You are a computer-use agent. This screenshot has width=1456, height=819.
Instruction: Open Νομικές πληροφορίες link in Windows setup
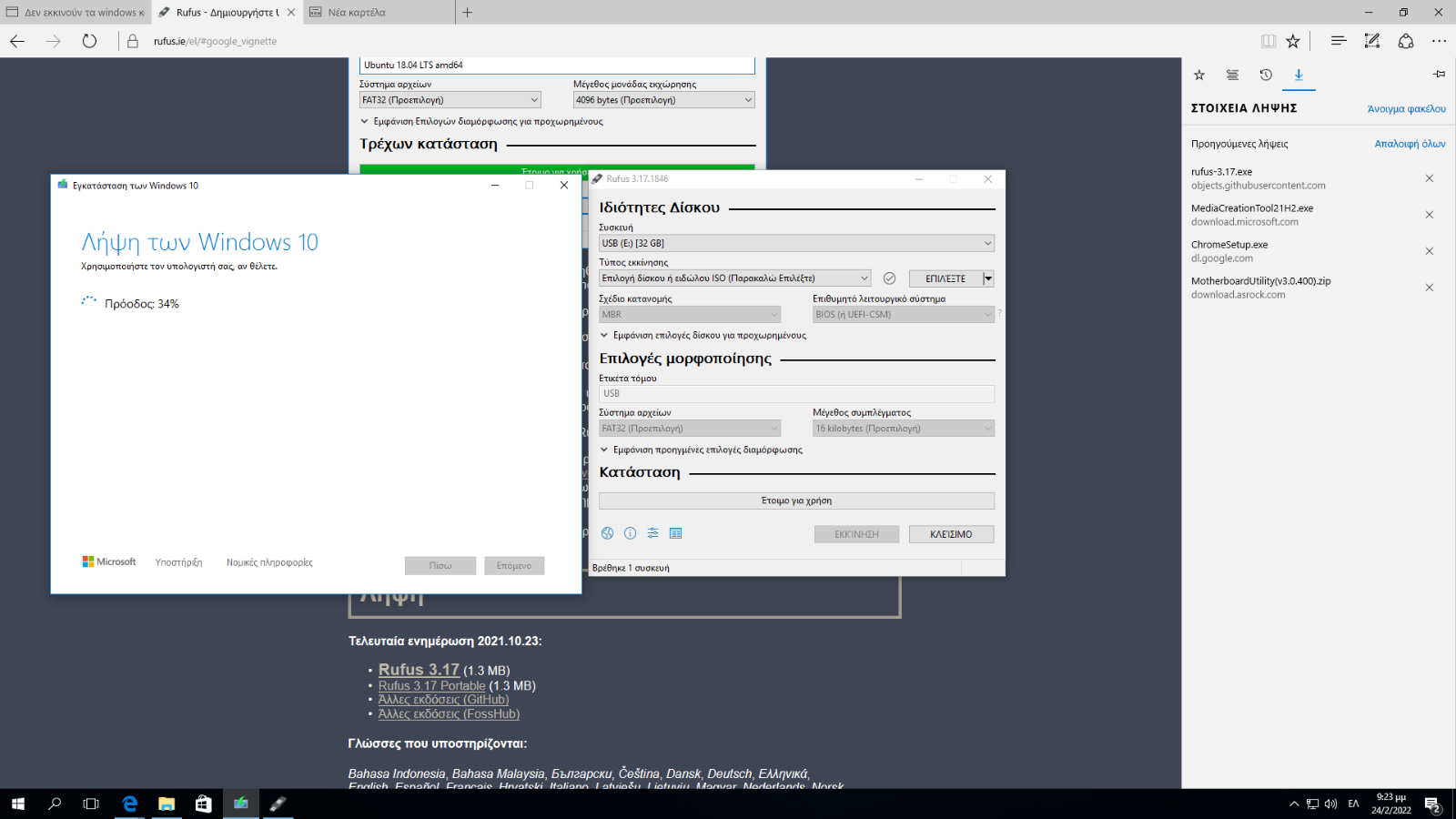pyautogui.click(x=269, y=562)
